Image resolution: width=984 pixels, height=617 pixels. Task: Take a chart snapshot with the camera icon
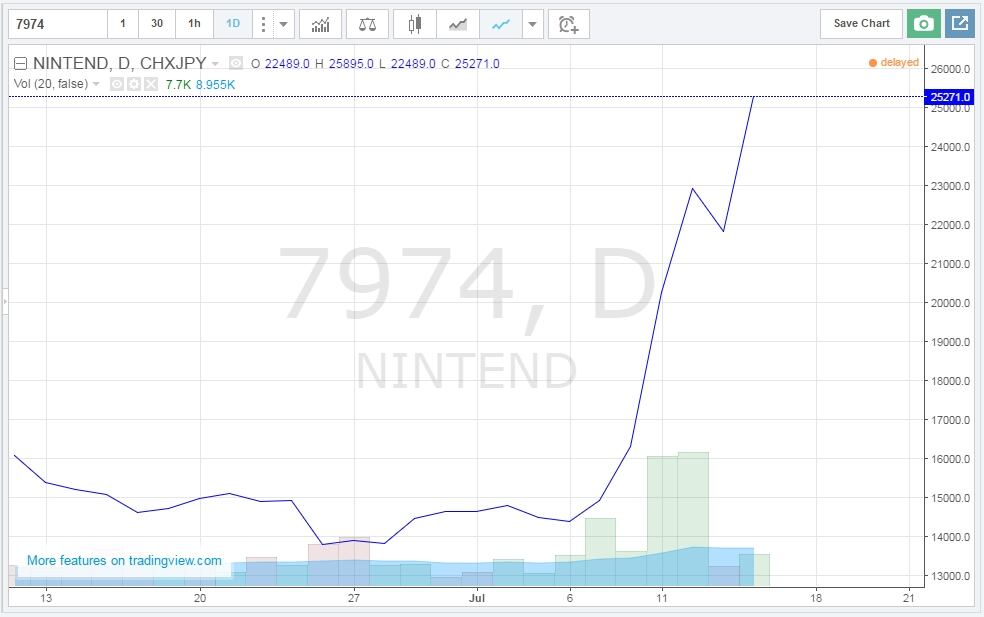pos(922,23)
